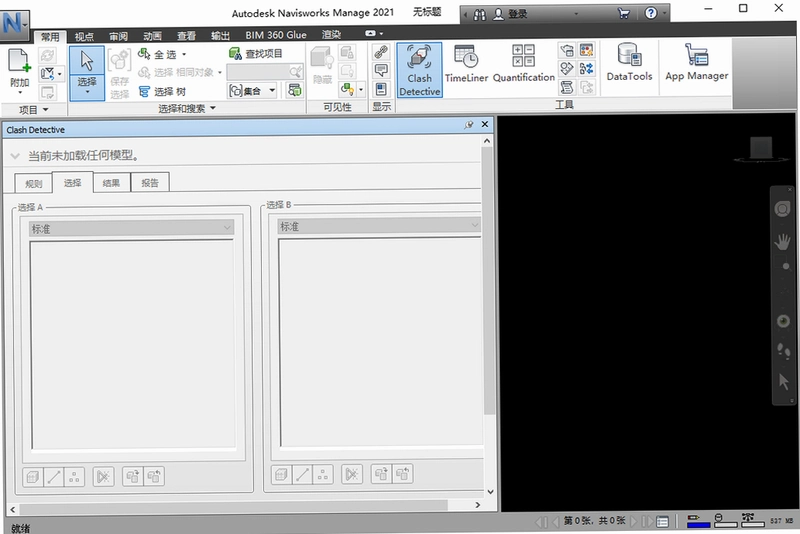Select the walk footsteps tool
Image resolution: width=800 pixels, height=534 pixels.
pyautogui.click(x=783, y=351)
